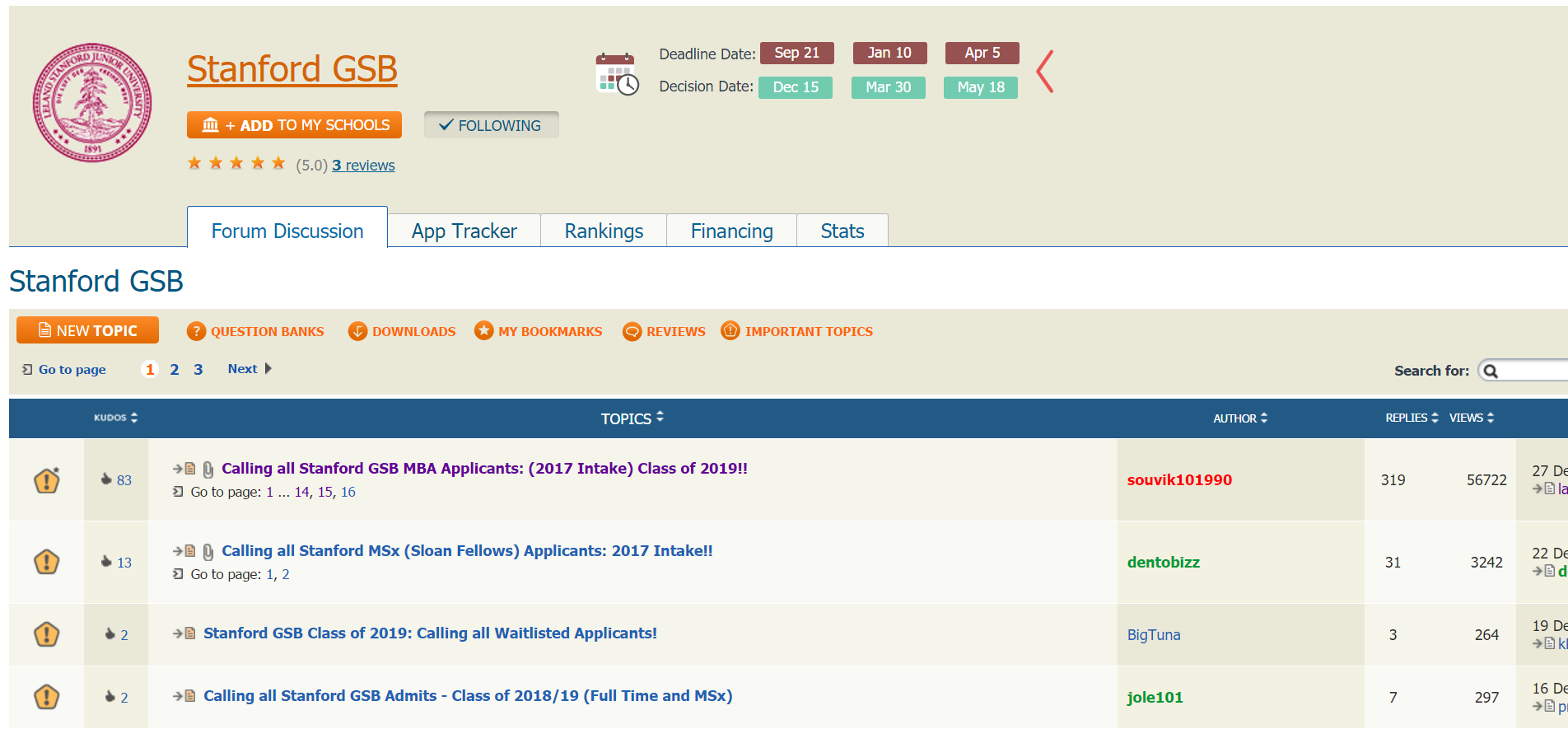Click the search magnifier icon
This screenshot has width=1568, height=729.
1491,371
